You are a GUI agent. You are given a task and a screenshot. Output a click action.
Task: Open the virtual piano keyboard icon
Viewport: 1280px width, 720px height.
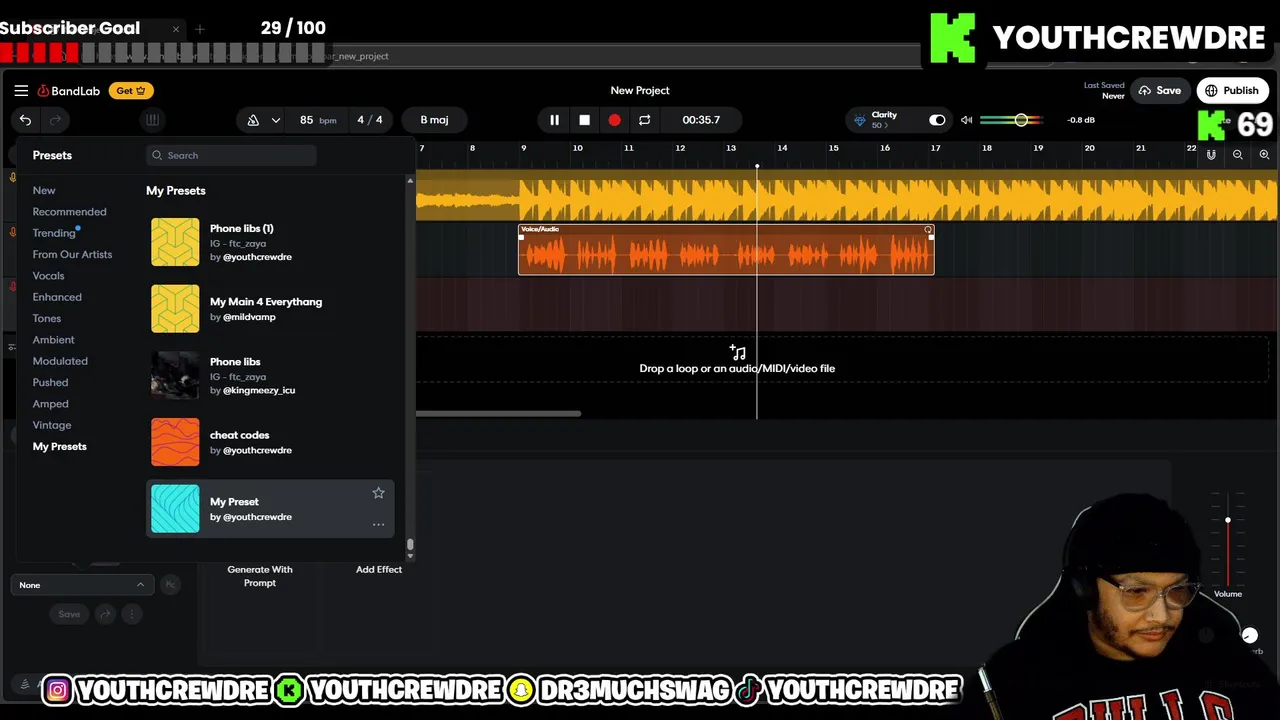click(x=152, y=120)
